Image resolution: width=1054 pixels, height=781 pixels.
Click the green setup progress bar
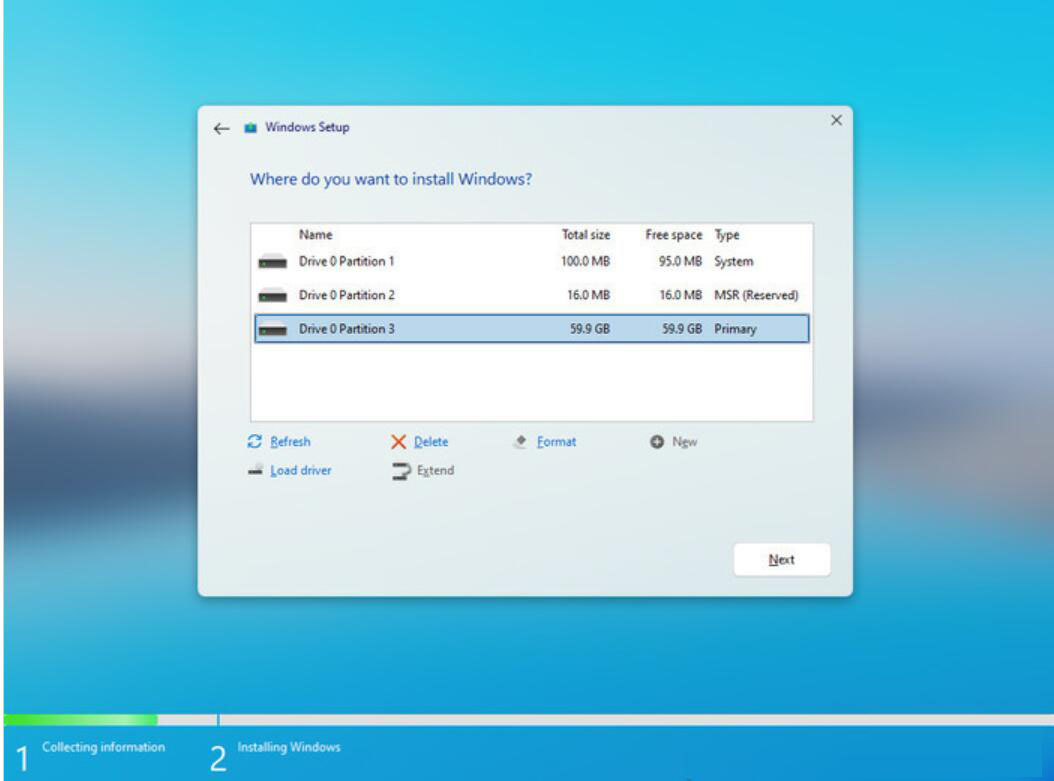80,719
